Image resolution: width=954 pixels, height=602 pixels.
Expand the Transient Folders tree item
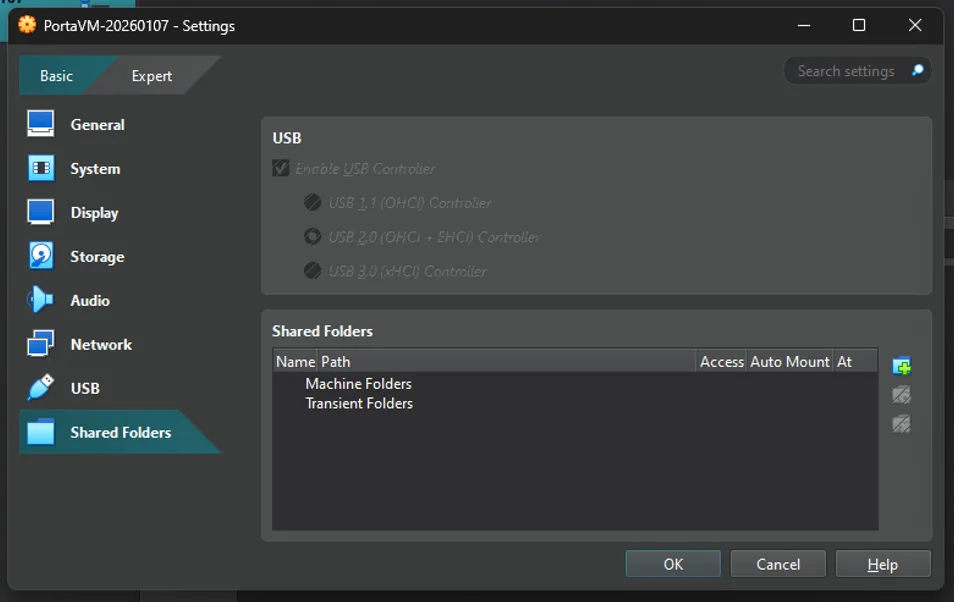[x=360, y=403]
